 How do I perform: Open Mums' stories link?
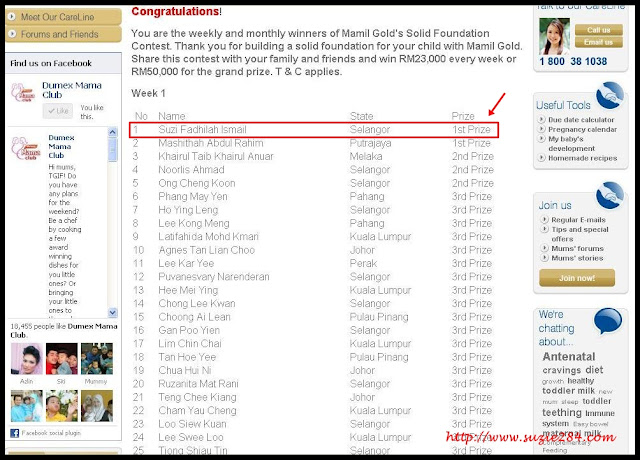(577, 258)
